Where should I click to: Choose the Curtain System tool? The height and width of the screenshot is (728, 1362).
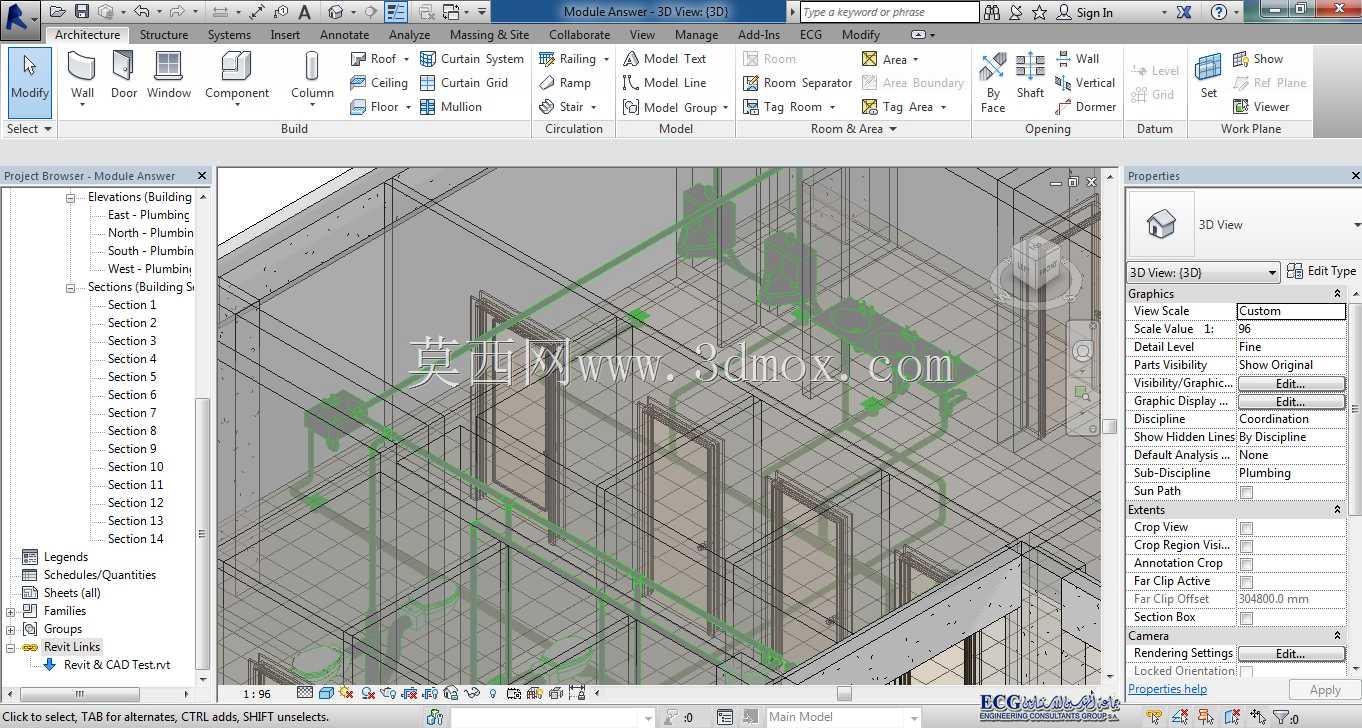click(472, 59)
